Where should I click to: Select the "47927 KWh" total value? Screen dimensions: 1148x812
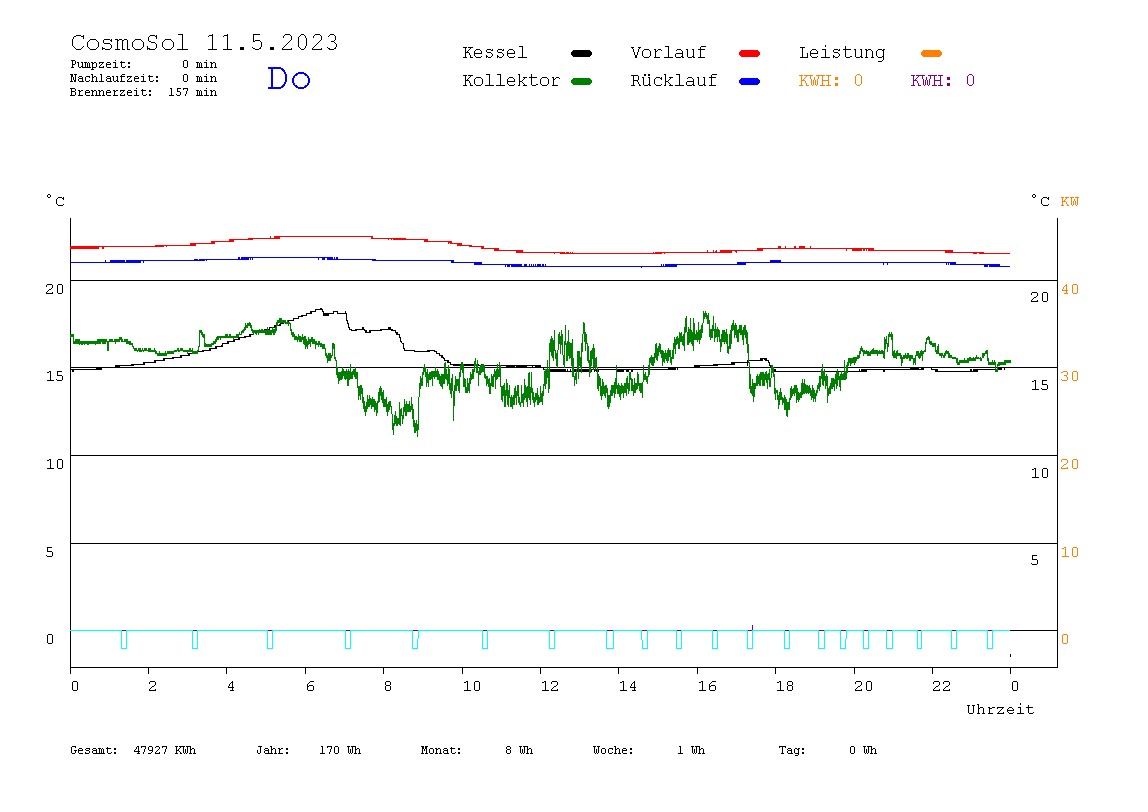click(165, 750)
